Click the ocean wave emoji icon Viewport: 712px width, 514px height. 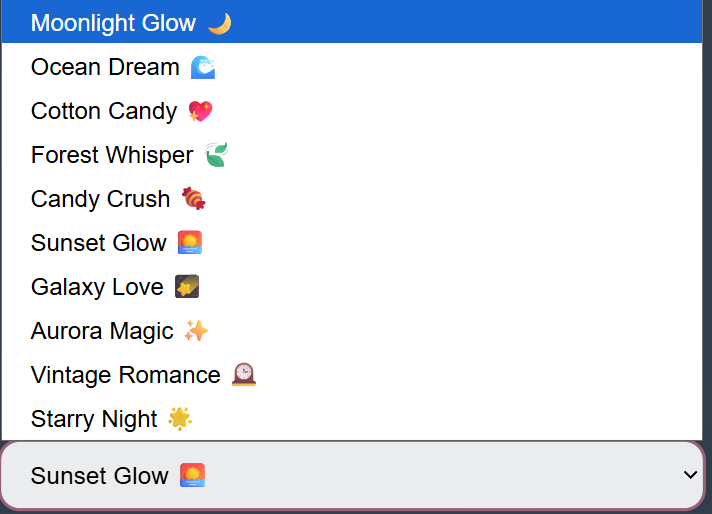pyautogui.click(x=203, y=67)
